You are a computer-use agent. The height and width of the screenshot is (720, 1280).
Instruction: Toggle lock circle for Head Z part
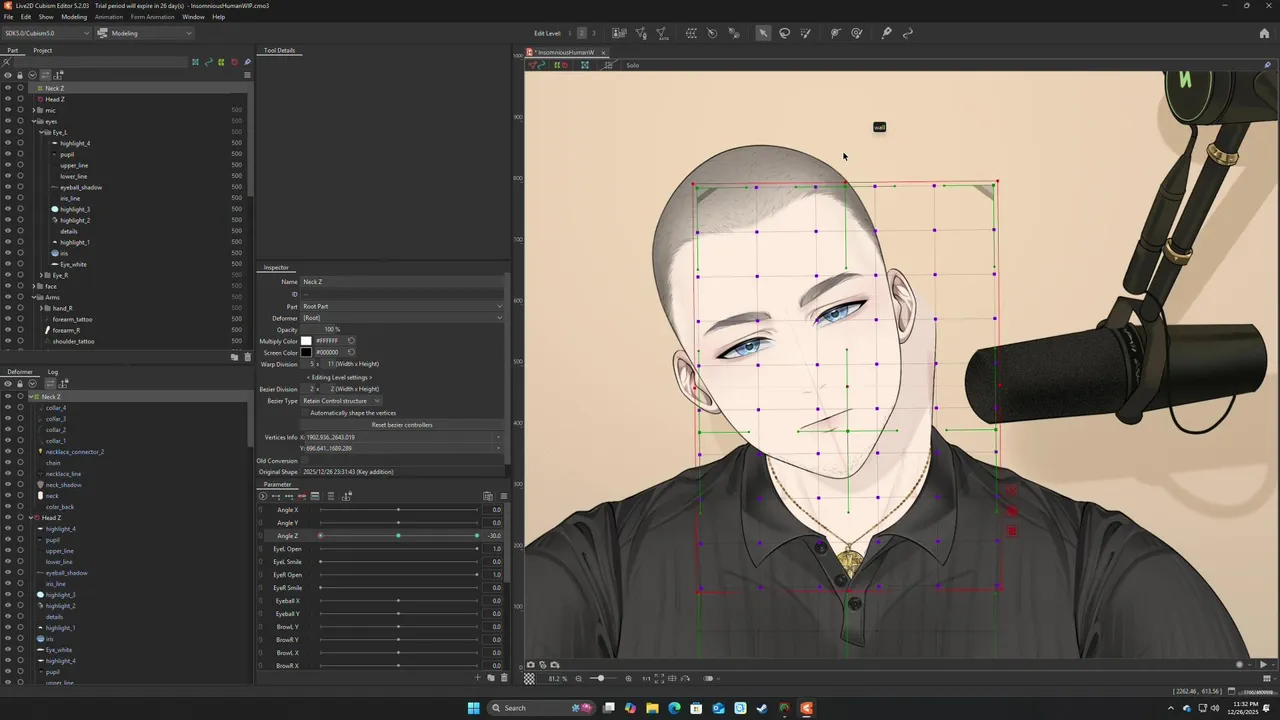click(20, 99)
